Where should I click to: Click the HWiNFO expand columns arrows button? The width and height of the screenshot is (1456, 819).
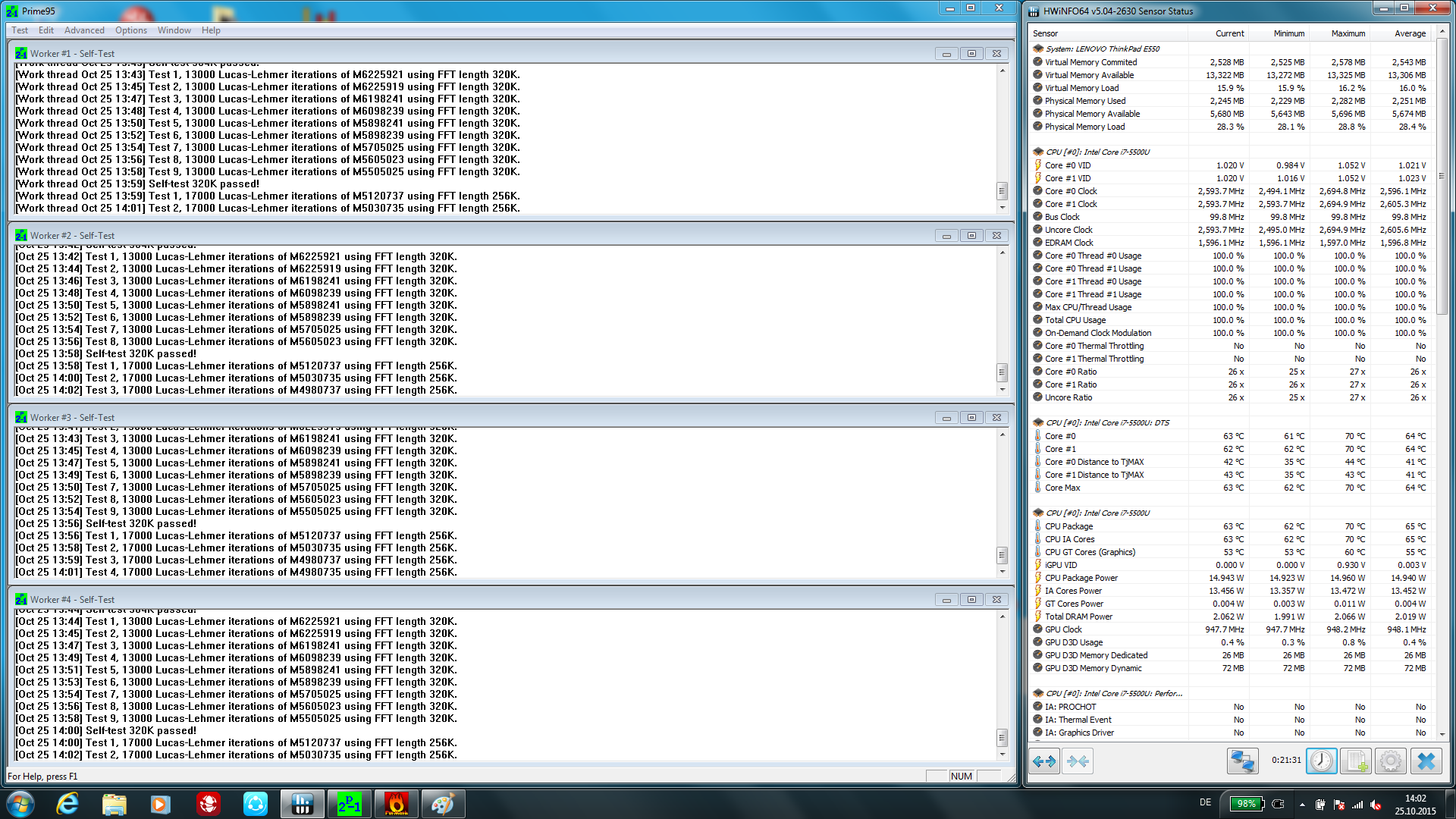pyautogui.click(x=1044, y=761)
